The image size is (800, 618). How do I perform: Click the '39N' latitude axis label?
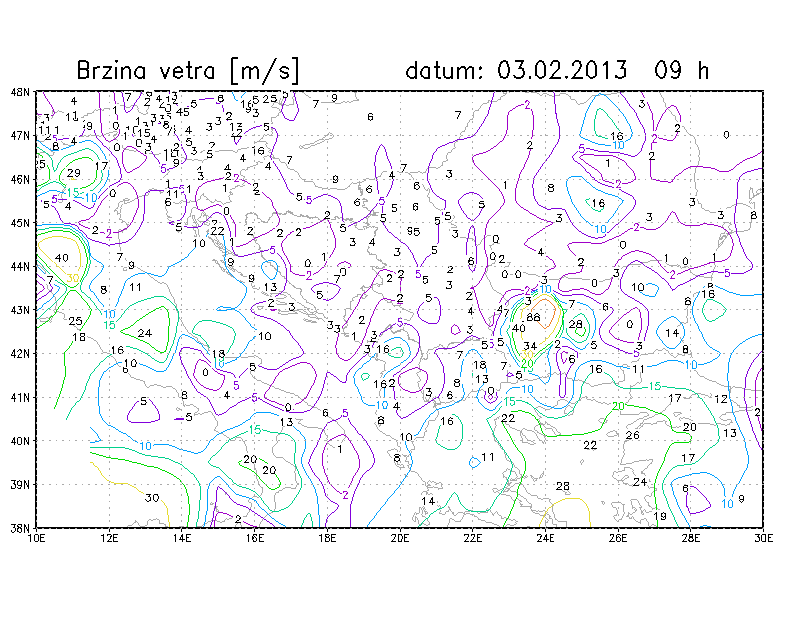pyautogui.click(x=20, y=485)
